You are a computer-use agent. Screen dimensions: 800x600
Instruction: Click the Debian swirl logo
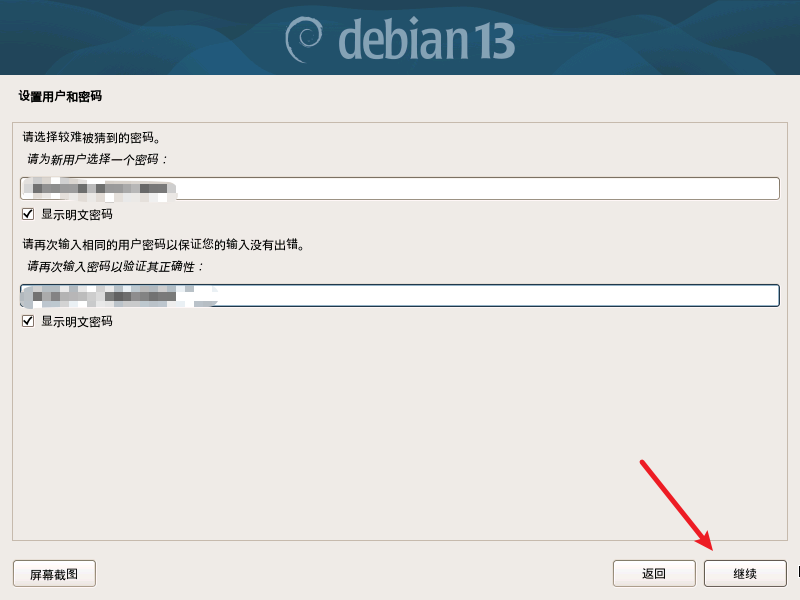coord(304,39)
